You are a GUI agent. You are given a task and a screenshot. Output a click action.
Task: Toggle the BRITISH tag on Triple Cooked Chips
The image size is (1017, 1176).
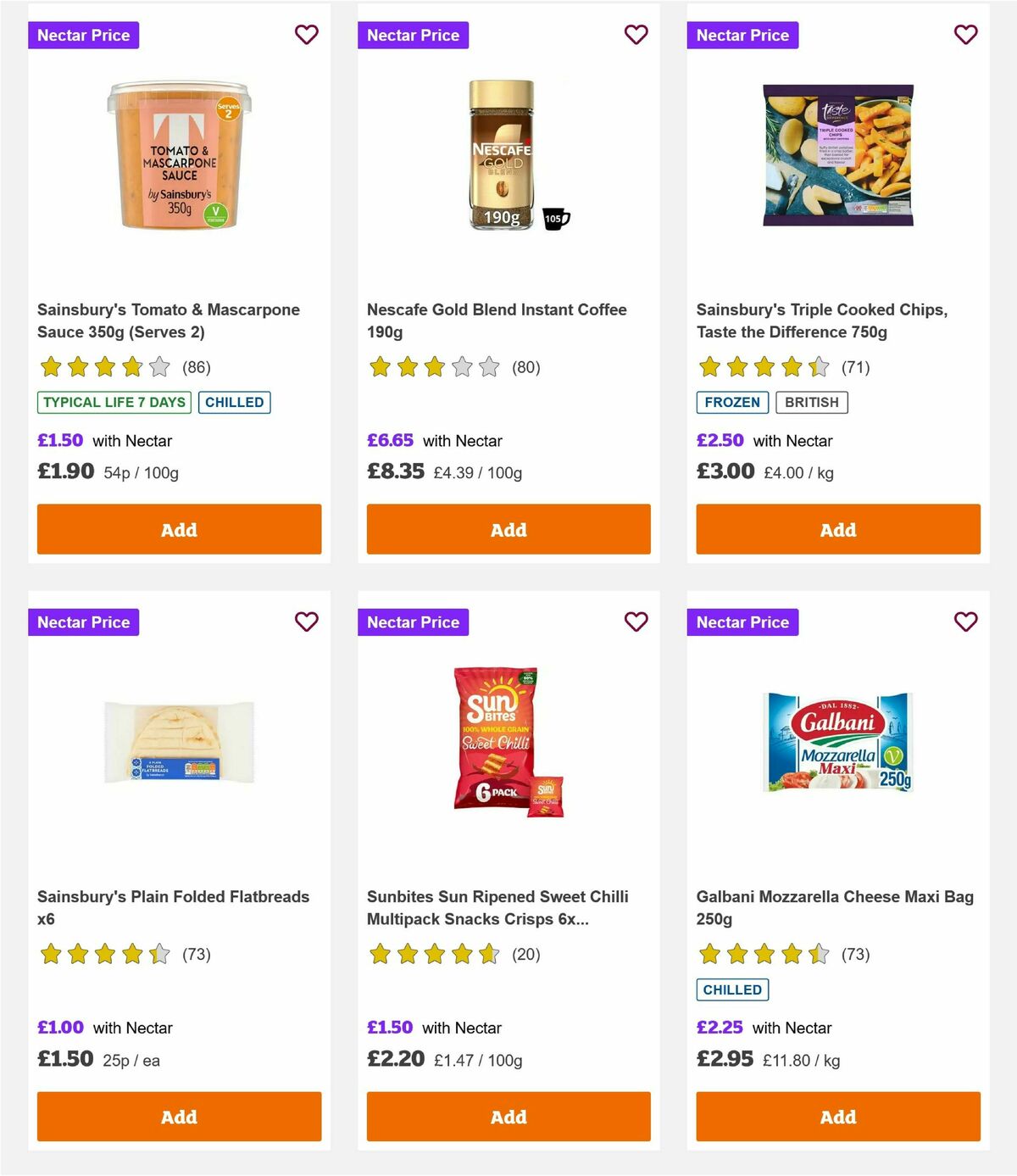(x=811, y=402)
